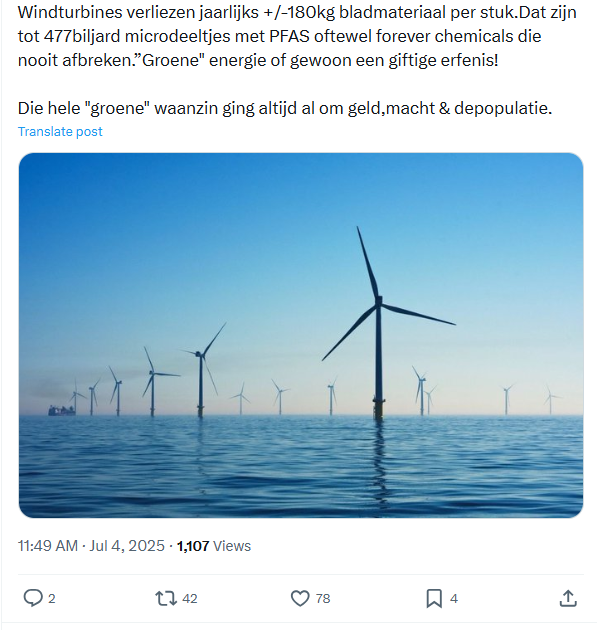597x630 pixels.
Task: Open the share upload-arrow icon
Action: point(568,598)
